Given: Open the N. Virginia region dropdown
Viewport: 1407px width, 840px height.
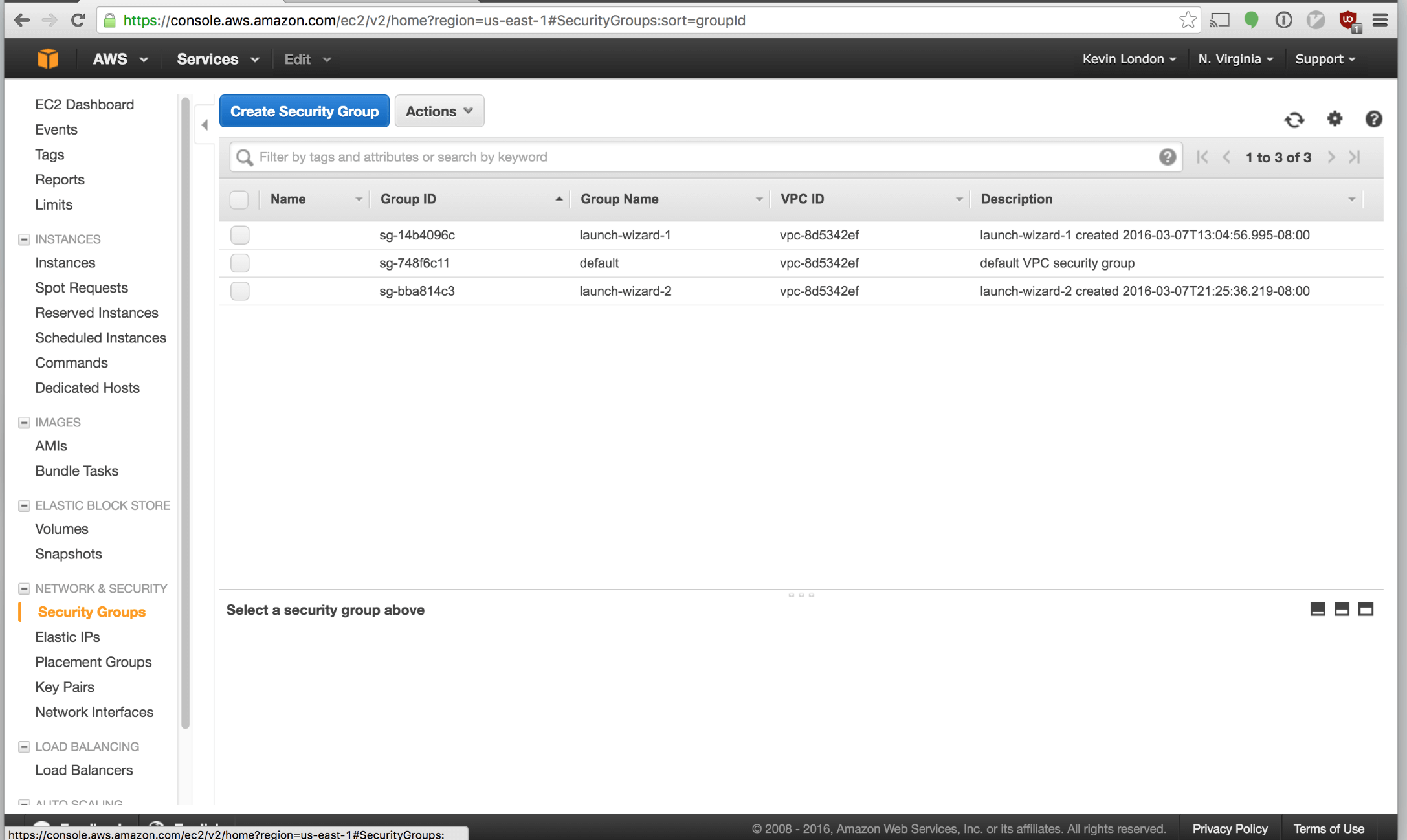Looking at the screenshot, I should (1235, 59).
